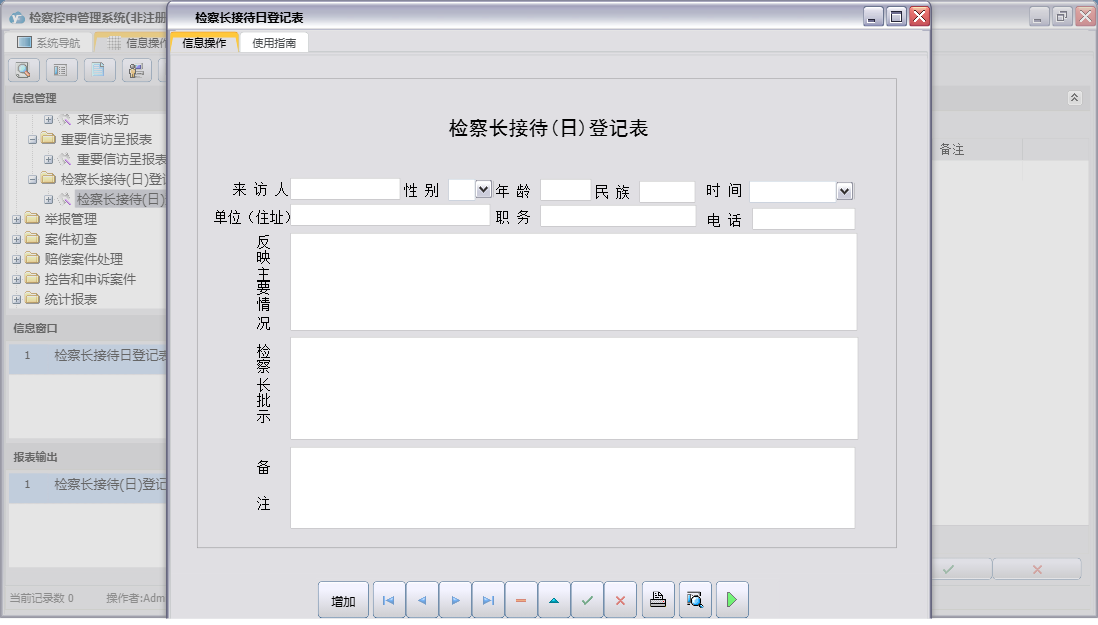Click the 系统导航 navigation button

[47, 42]
